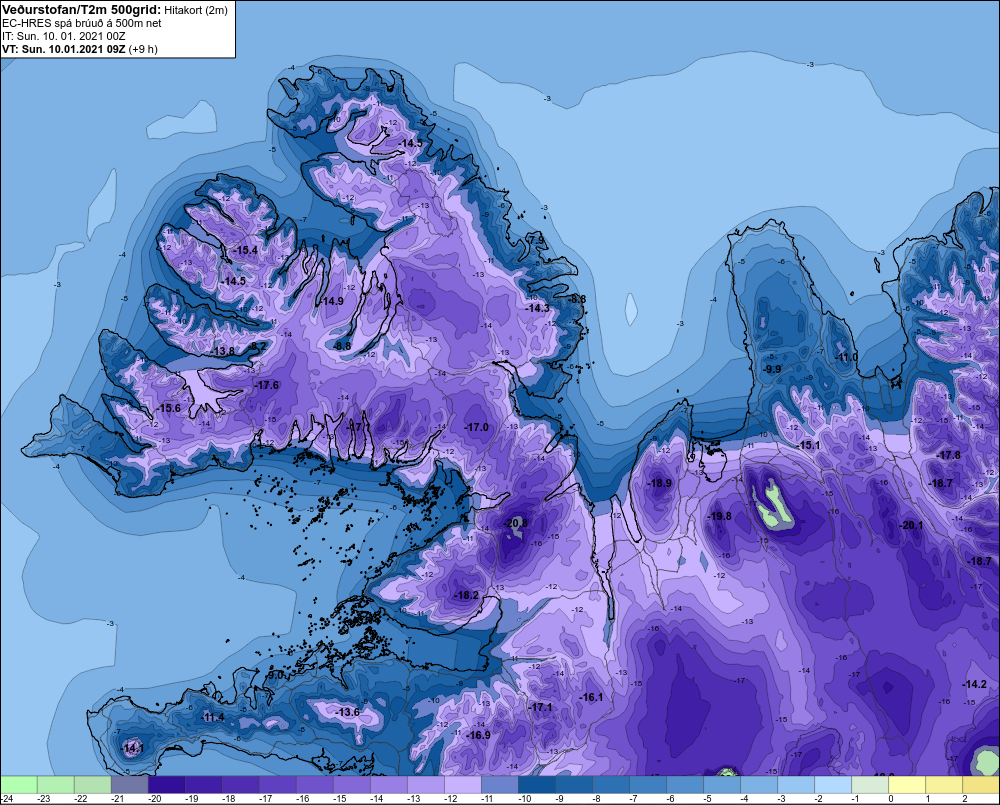1000x805 pixels.
Task: Select legend swatch labeled 0
Action: coord(906,784)
